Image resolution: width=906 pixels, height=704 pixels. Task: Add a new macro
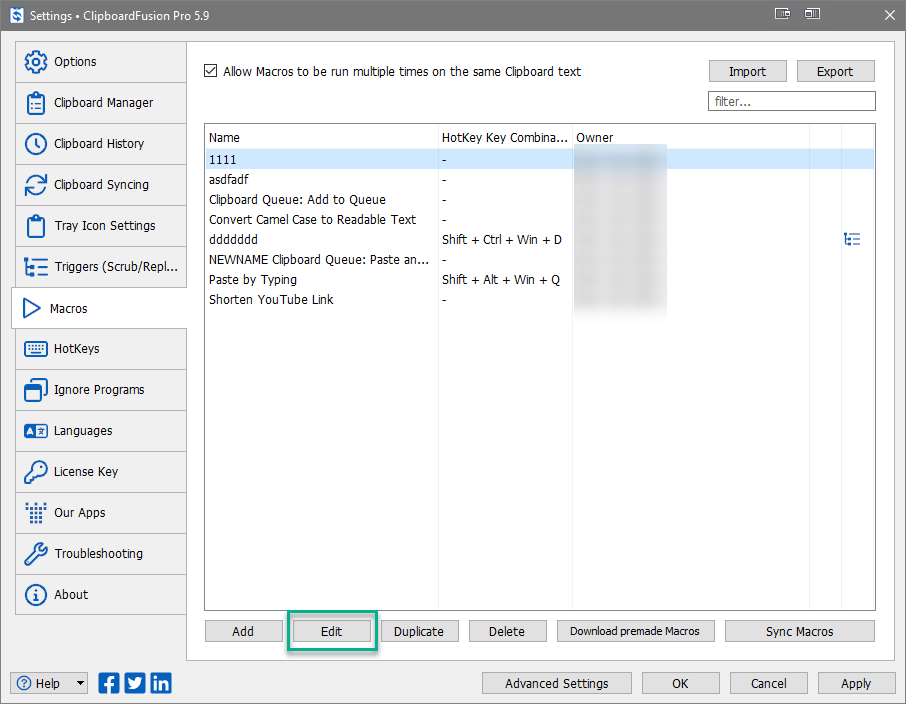point(243,631)
